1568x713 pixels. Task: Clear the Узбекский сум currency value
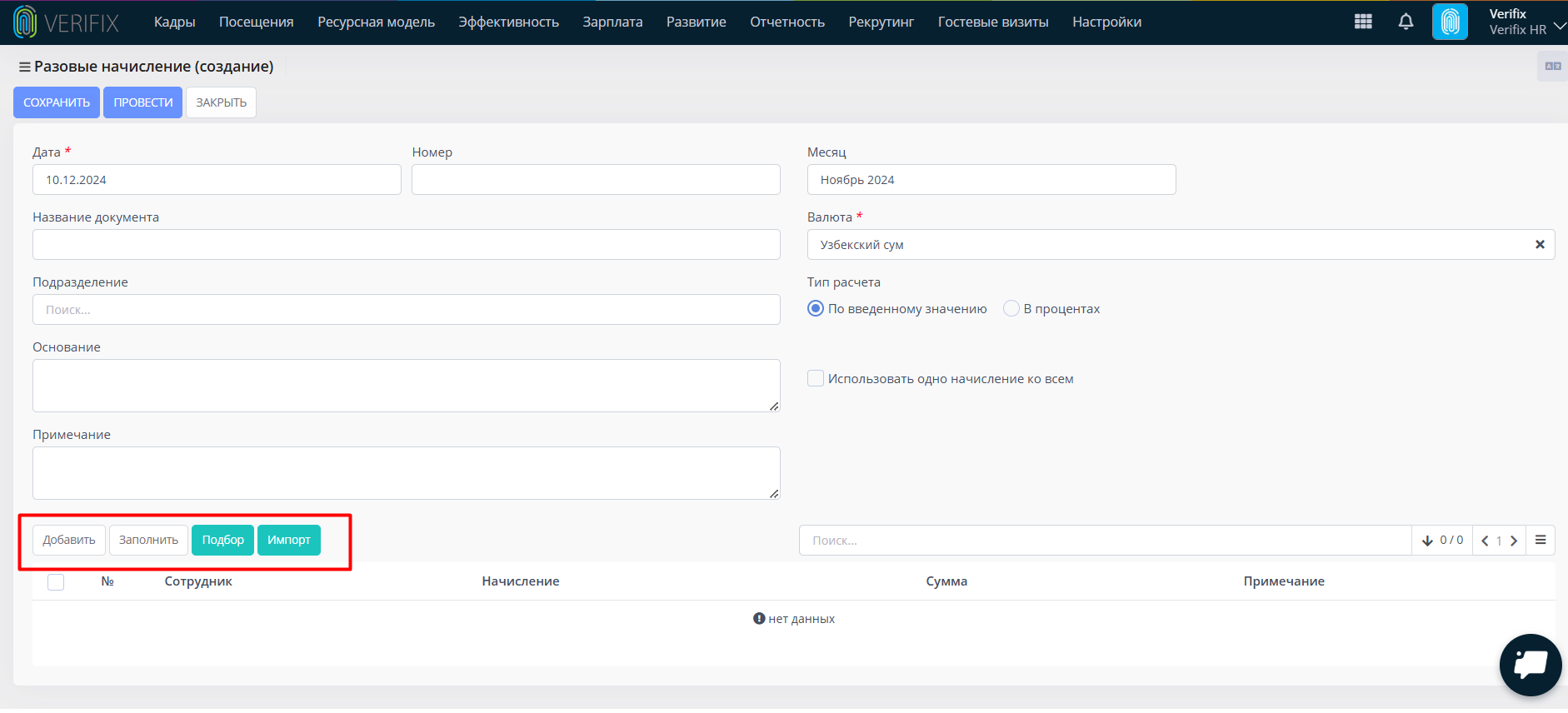[x=1540, y=245]
